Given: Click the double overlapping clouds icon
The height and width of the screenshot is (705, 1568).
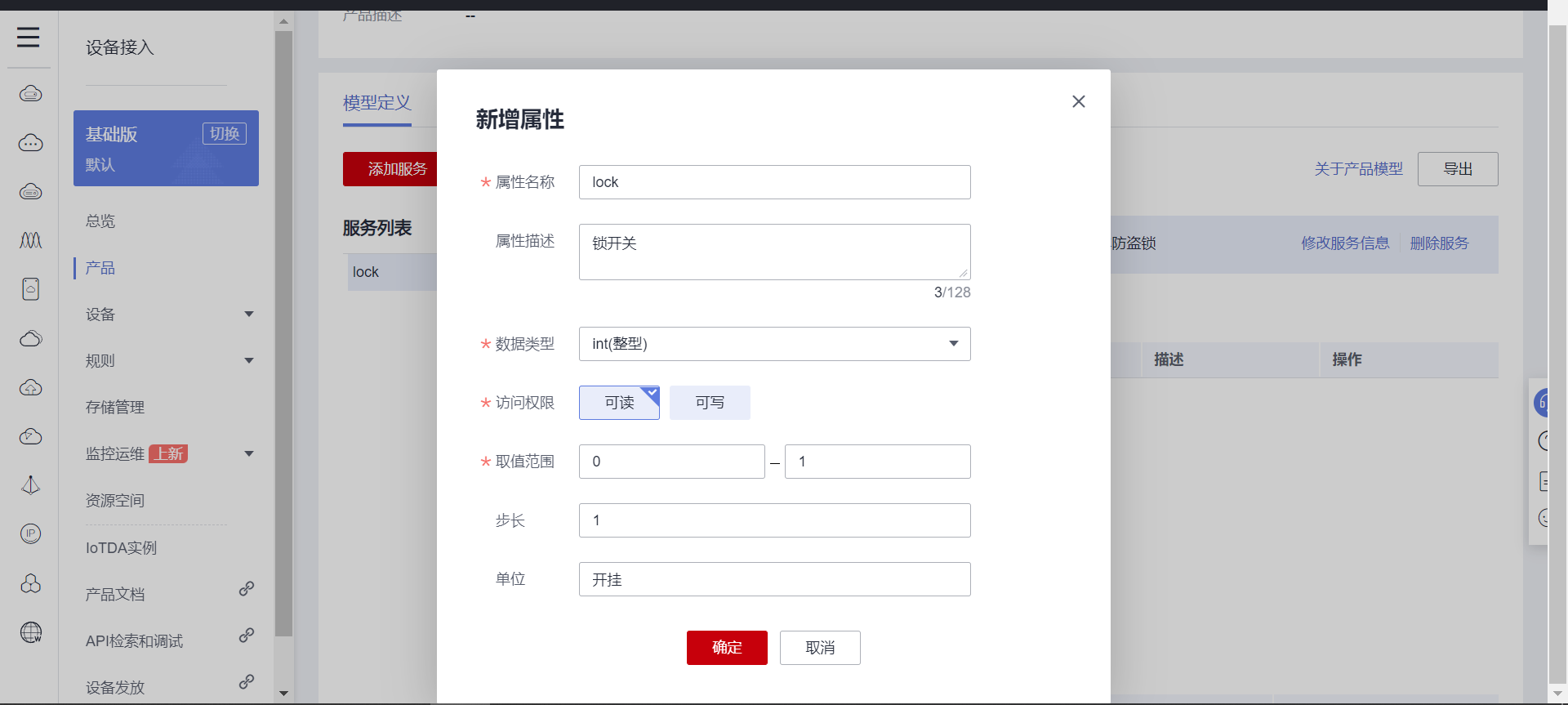Looking at the screenshot, I should click(30, 338).
